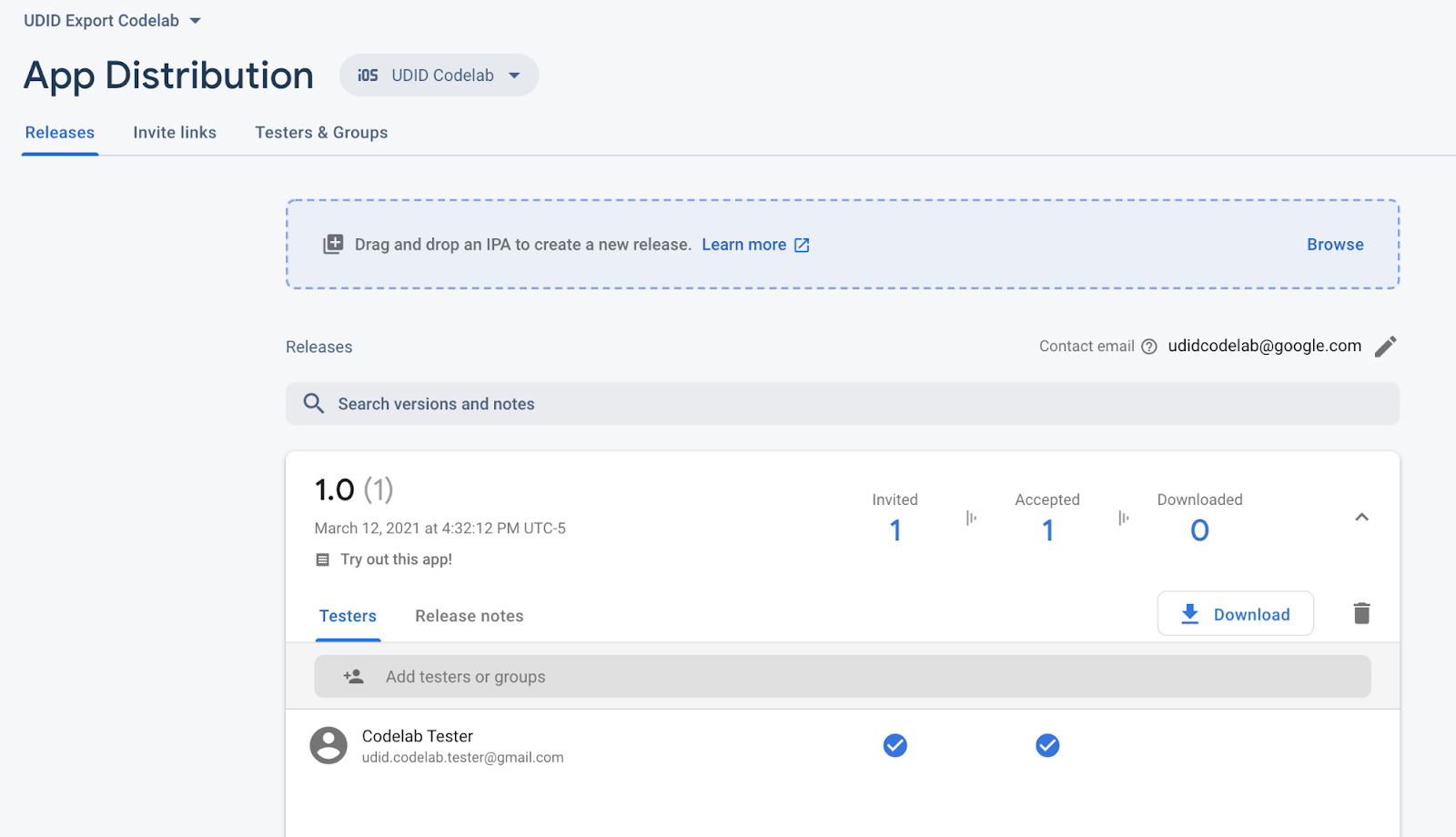Click the release notes document icon

(x=322, y=560)
